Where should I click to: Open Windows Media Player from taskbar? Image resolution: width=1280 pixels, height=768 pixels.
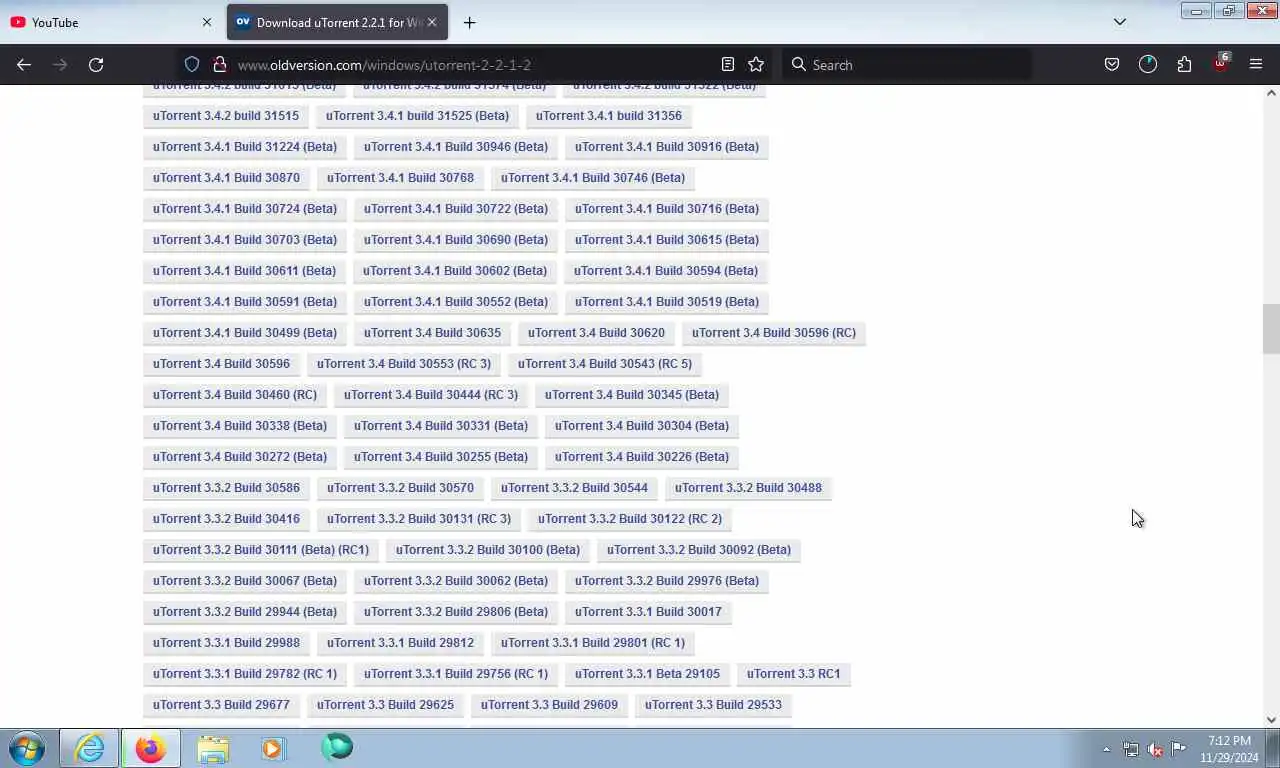pyautogui.click(x=272, y=748)
